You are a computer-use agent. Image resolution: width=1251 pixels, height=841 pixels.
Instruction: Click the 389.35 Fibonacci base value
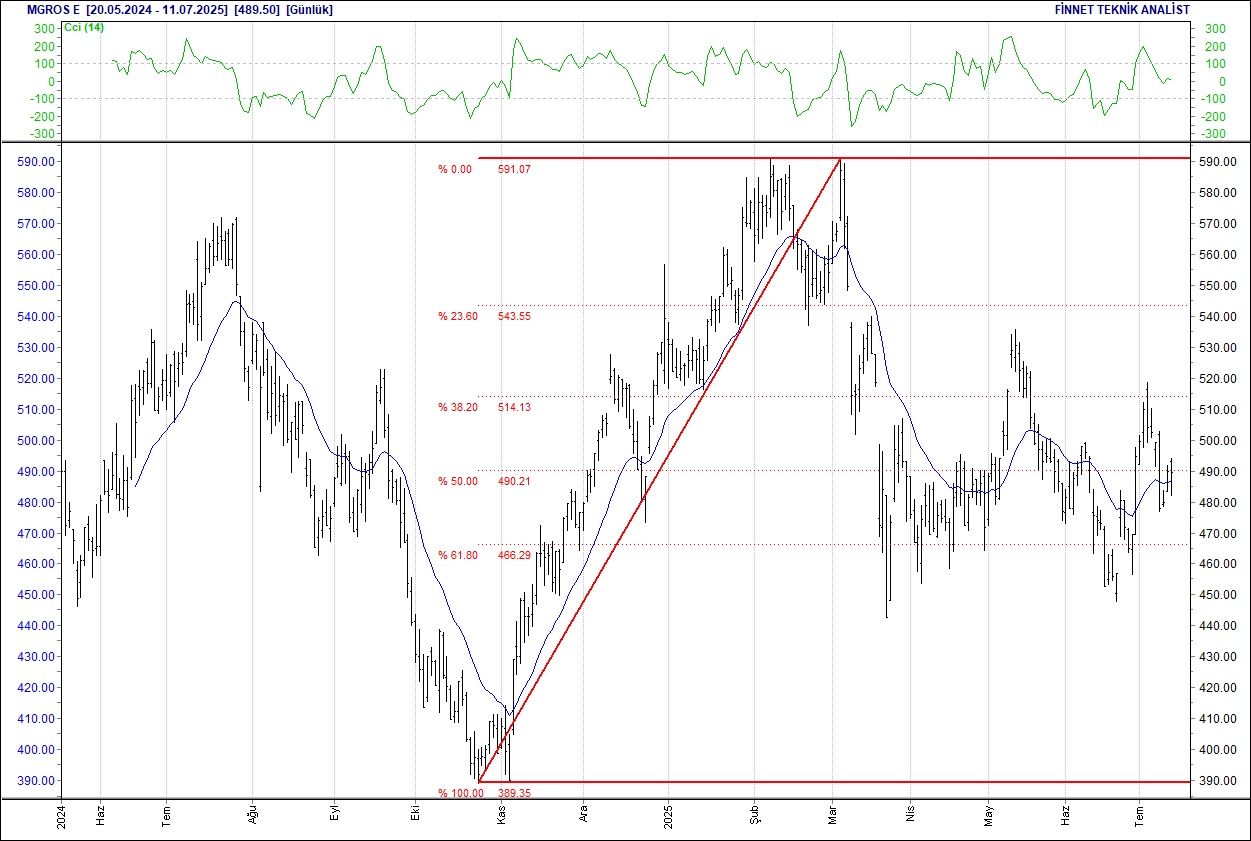[x=514, y=793]
